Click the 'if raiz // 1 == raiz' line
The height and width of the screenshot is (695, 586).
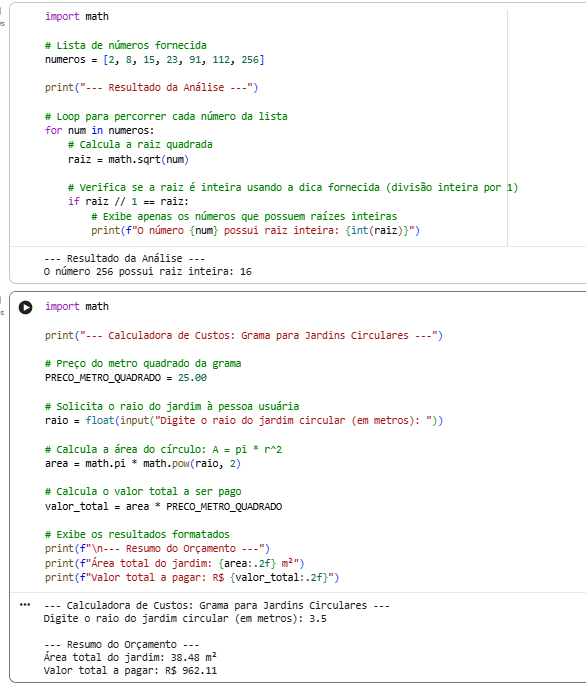pos(129,202)
